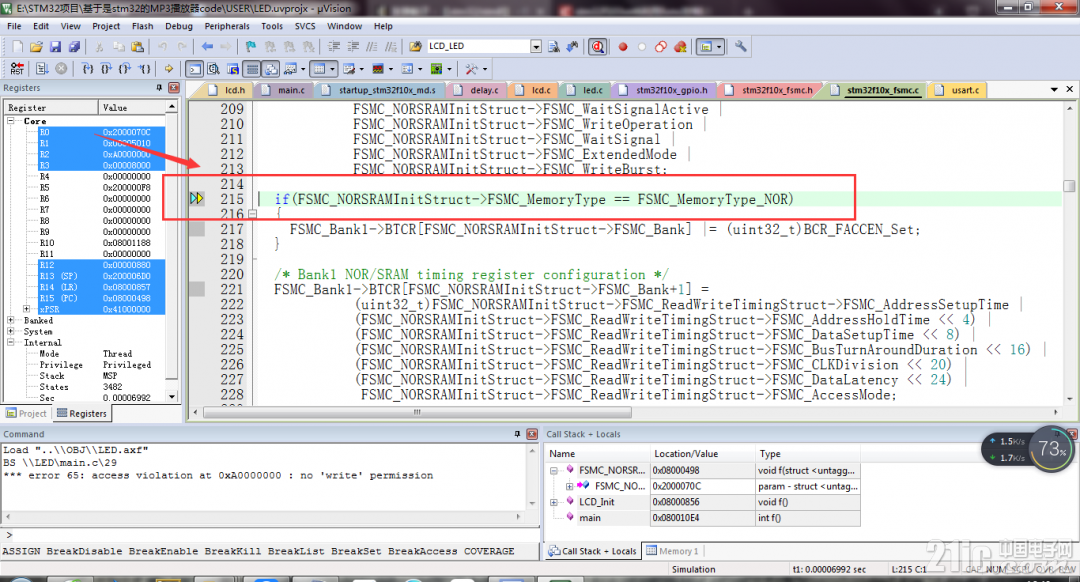This screenshot has width=1080, height=582.
Task: Collapse code block at line 216
Action: (x=252, y=214)
